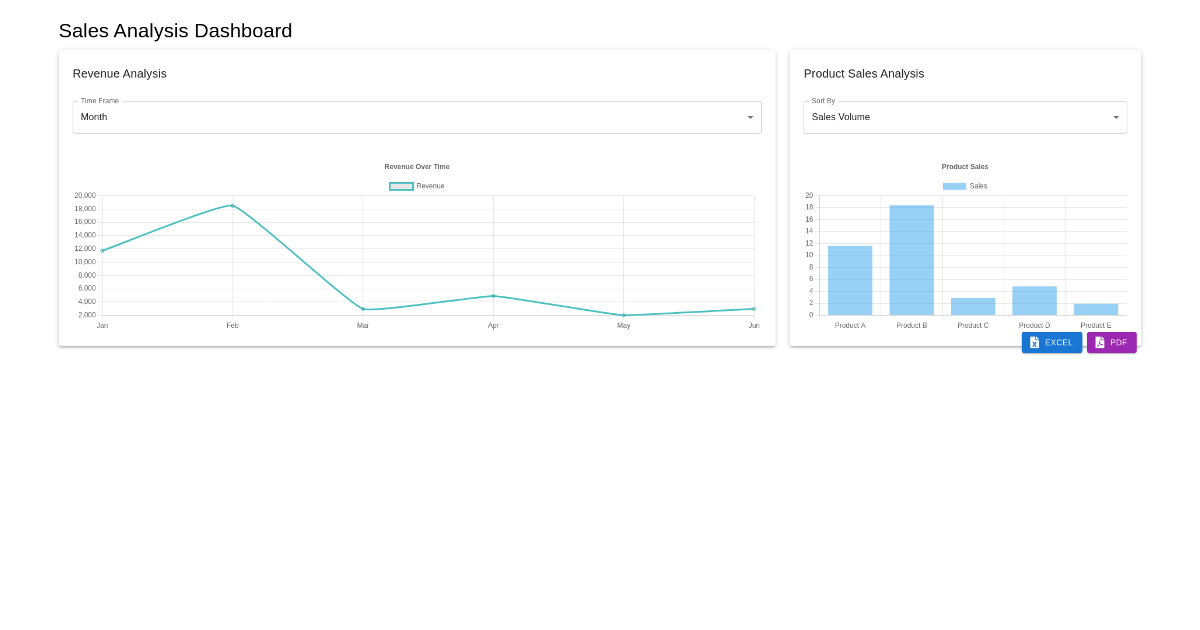Select the Jan data point on the line chart
Image resolution: width=1200 pixels, height=630 pixels.
102,250
